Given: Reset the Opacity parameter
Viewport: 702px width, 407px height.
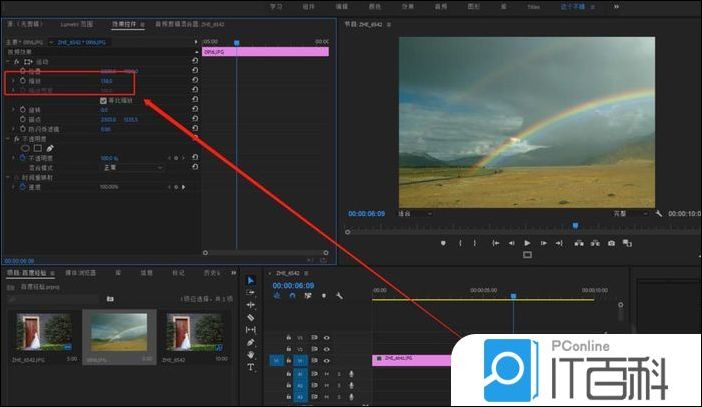Looking at the screenshot, I should pos(195,157).
